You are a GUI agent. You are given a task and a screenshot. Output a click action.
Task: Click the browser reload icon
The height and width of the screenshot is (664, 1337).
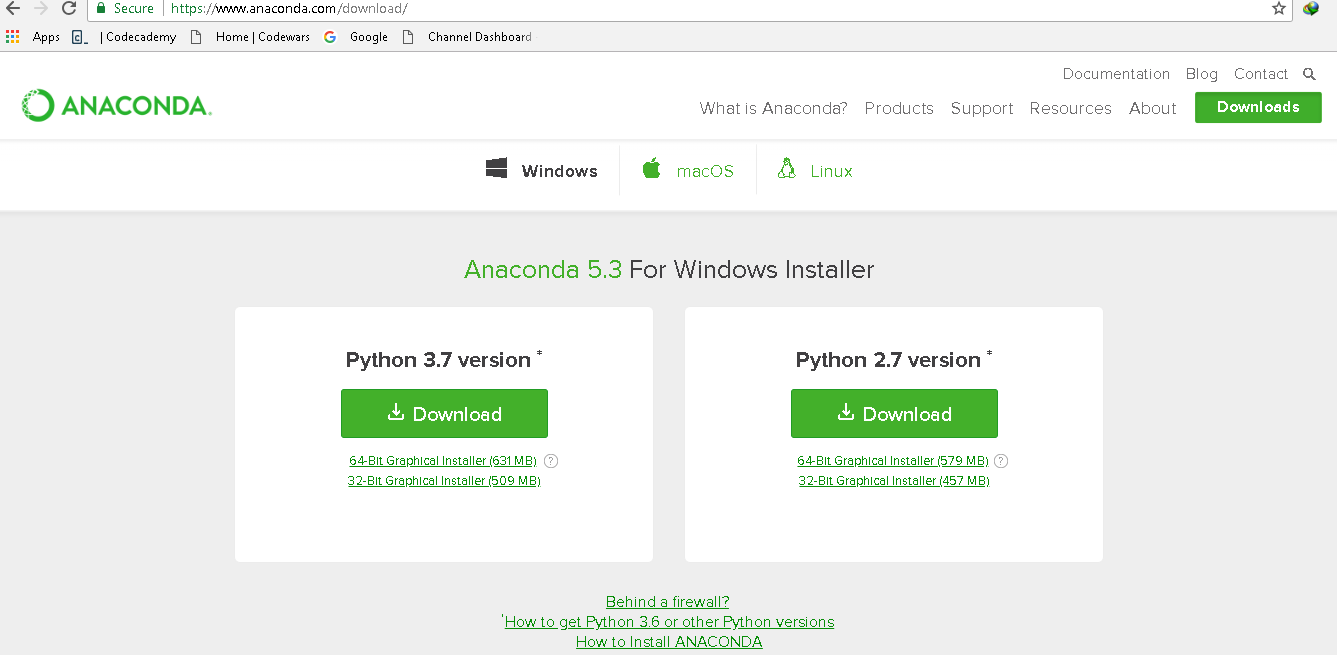(x=68, y=9)
